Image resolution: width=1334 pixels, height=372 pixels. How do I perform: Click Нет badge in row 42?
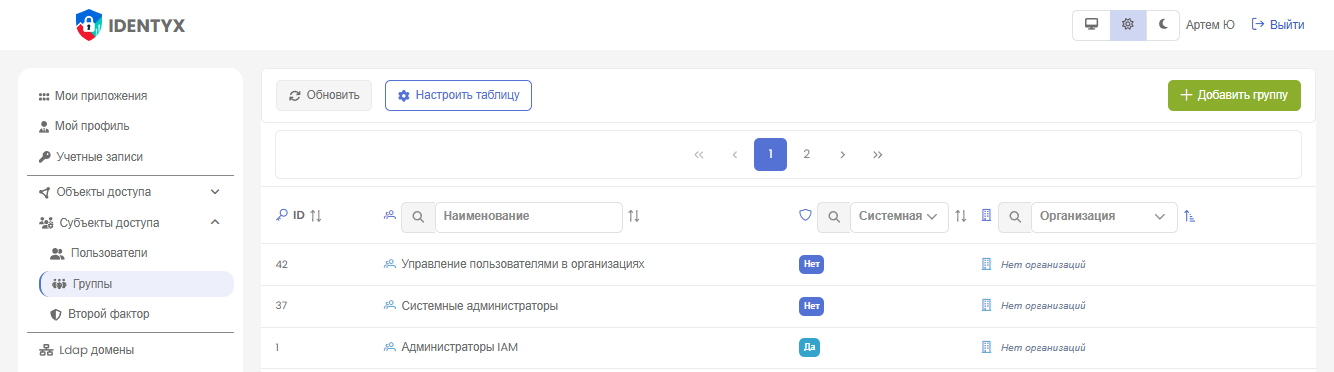(811, 264)
